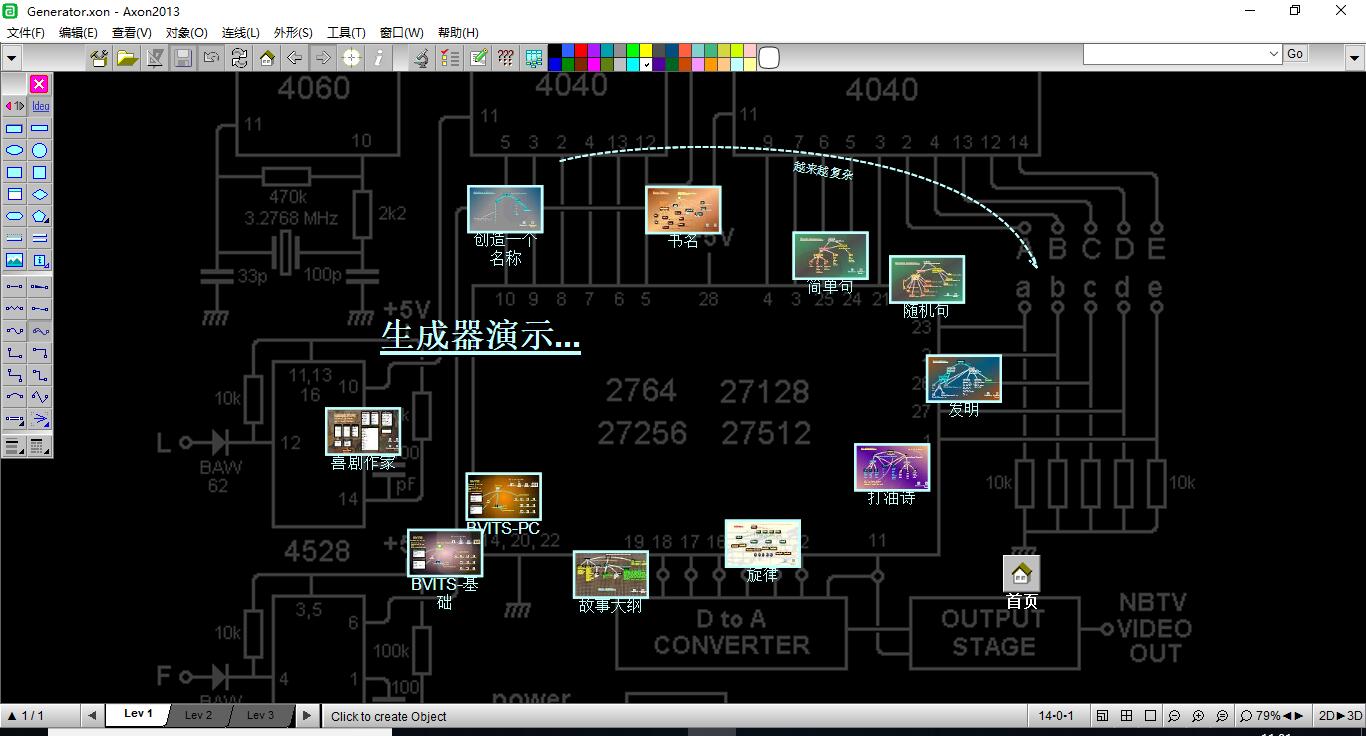Viewport: 1366px width, 736px height.
Task: Click the microscope icon in toolbar
Action: (422, 58)
